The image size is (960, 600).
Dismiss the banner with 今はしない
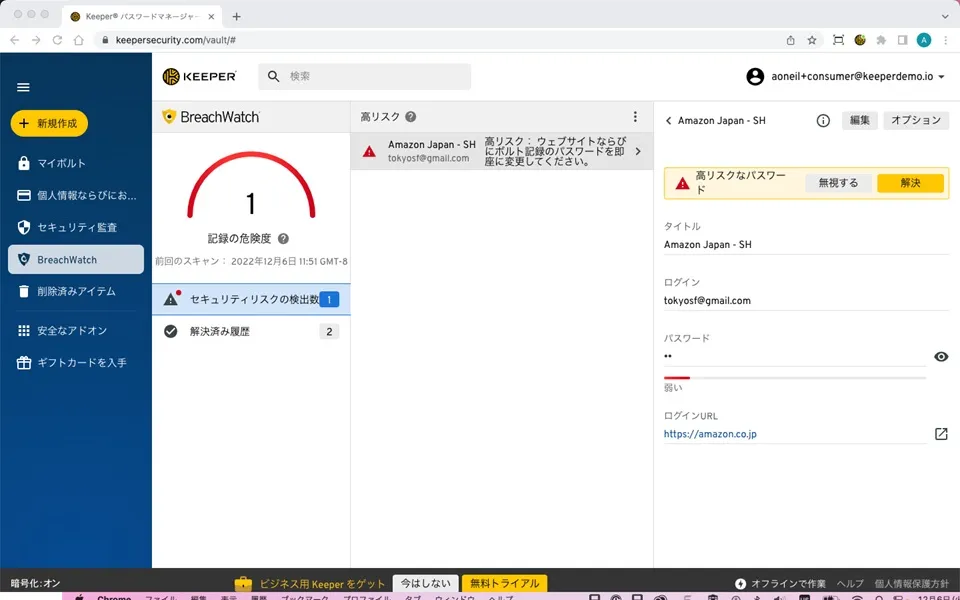427,583
